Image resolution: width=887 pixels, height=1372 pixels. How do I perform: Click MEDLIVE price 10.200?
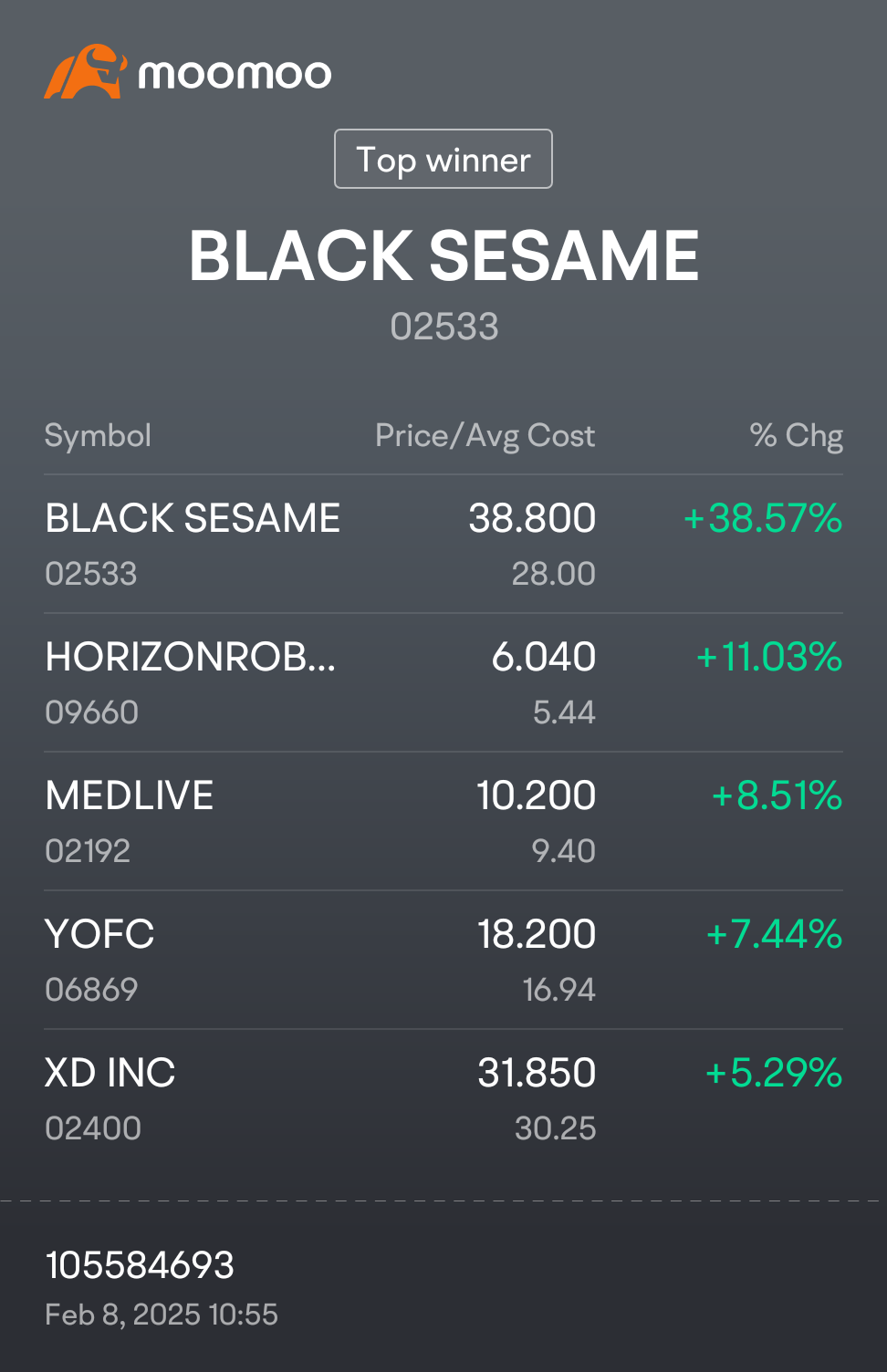[x=537, y=795]
